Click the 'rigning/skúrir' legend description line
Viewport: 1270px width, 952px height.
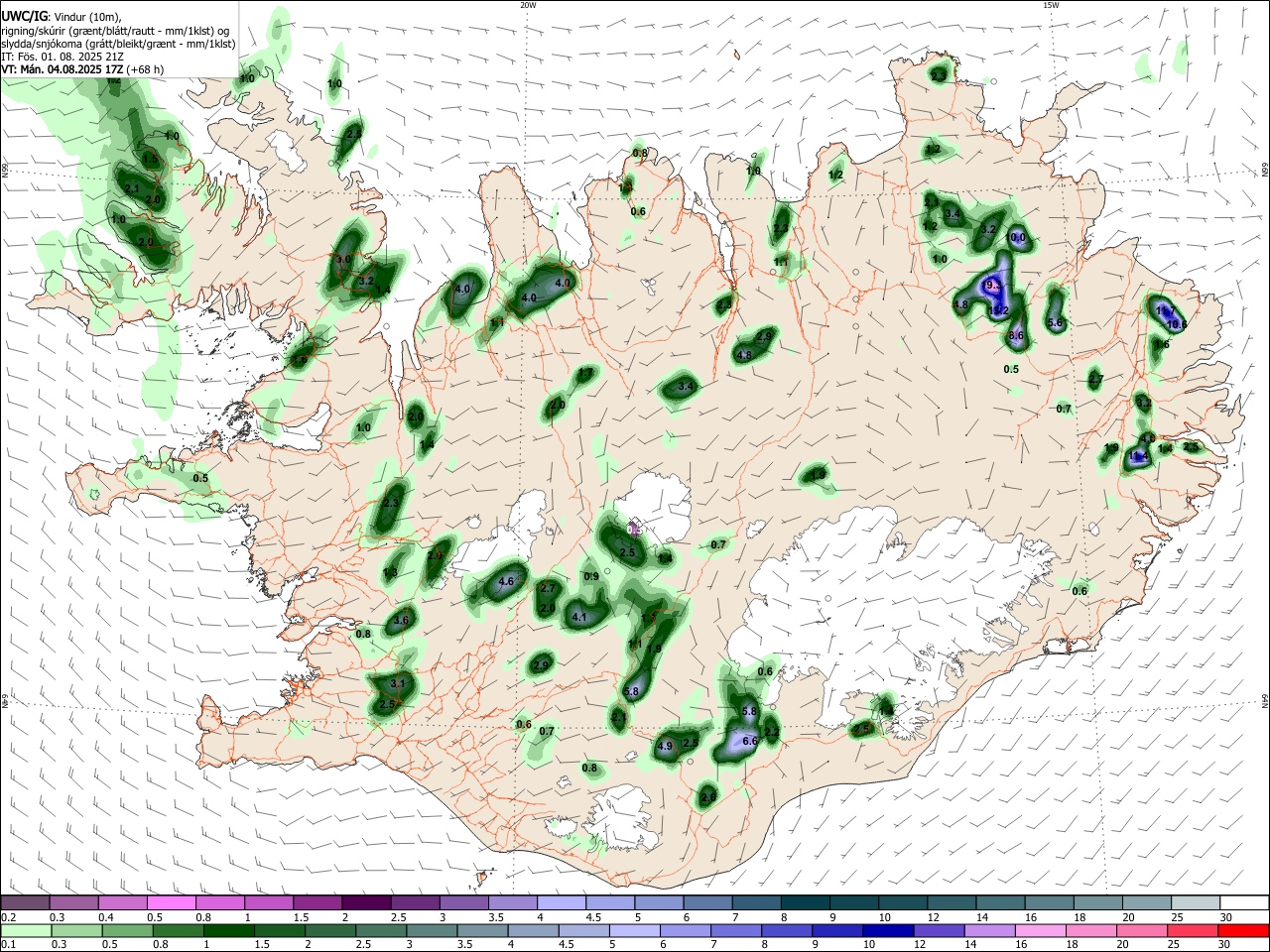[x=115, y=30]
